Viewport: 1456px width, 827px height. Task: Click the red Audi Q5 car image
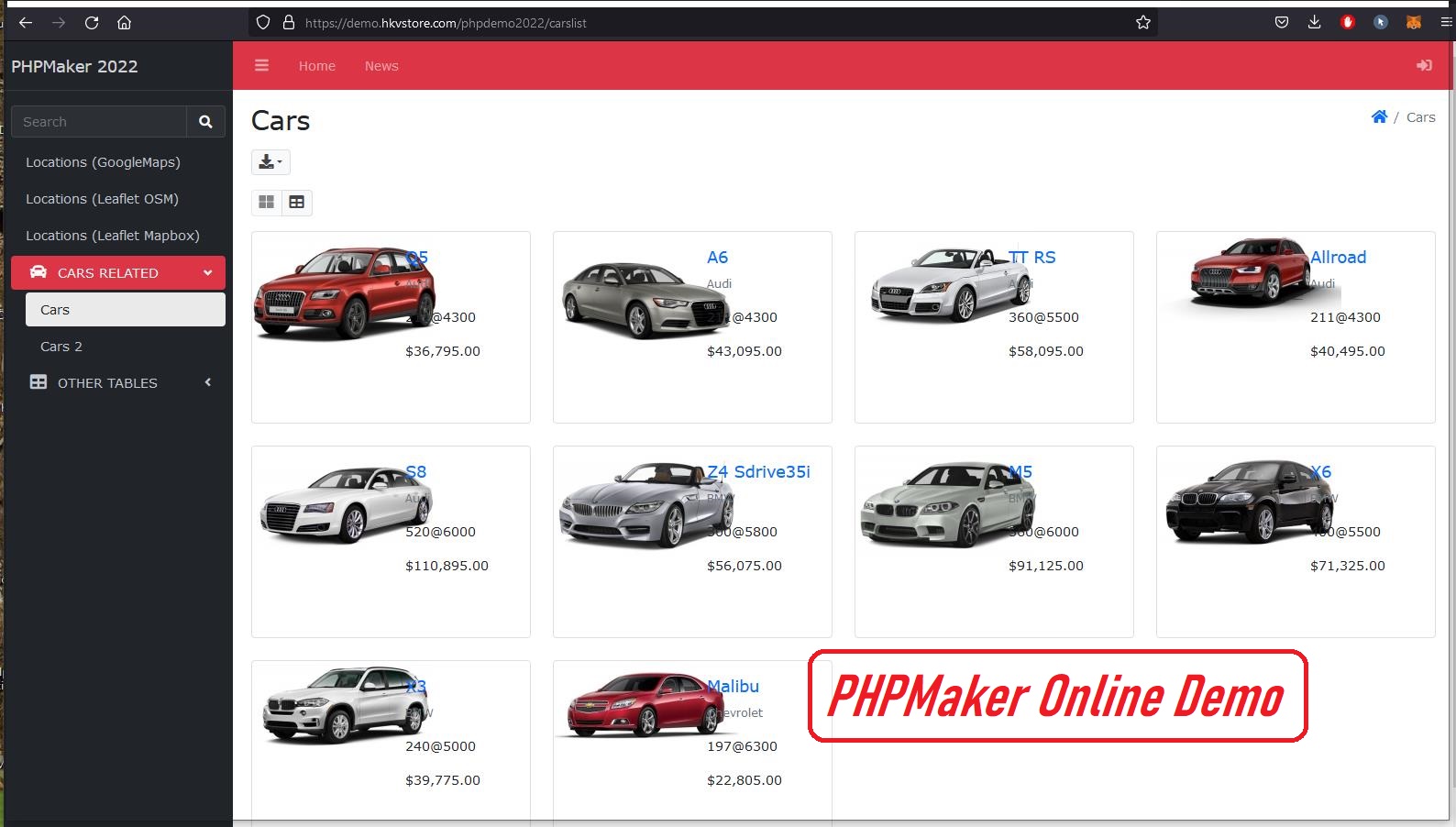click(345, 292)
